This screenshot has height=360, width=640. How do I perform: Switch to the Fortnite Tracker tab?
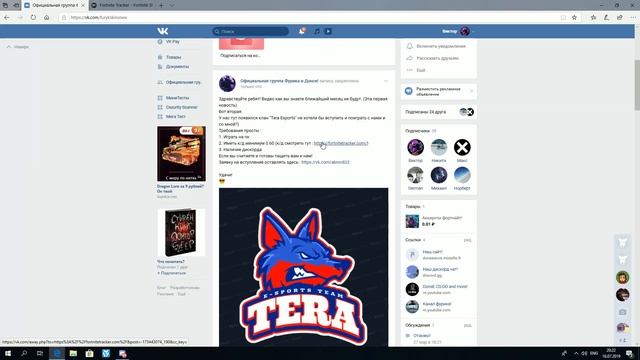coord(122,5)
